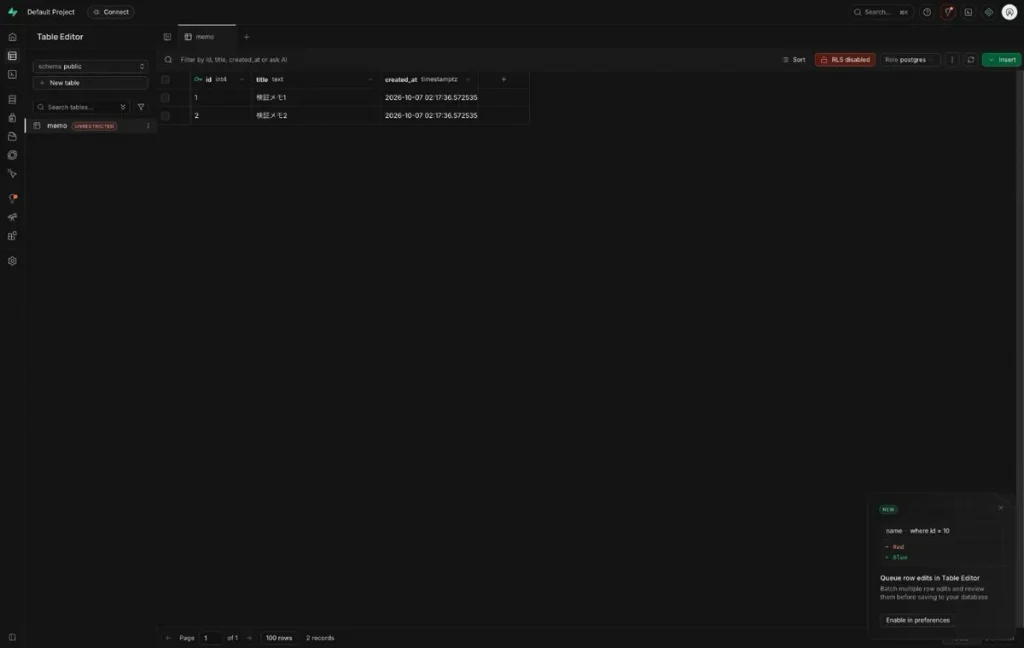Check the row with id 1
This screenshot has height=648, width=1024.
tap(165, 97)
